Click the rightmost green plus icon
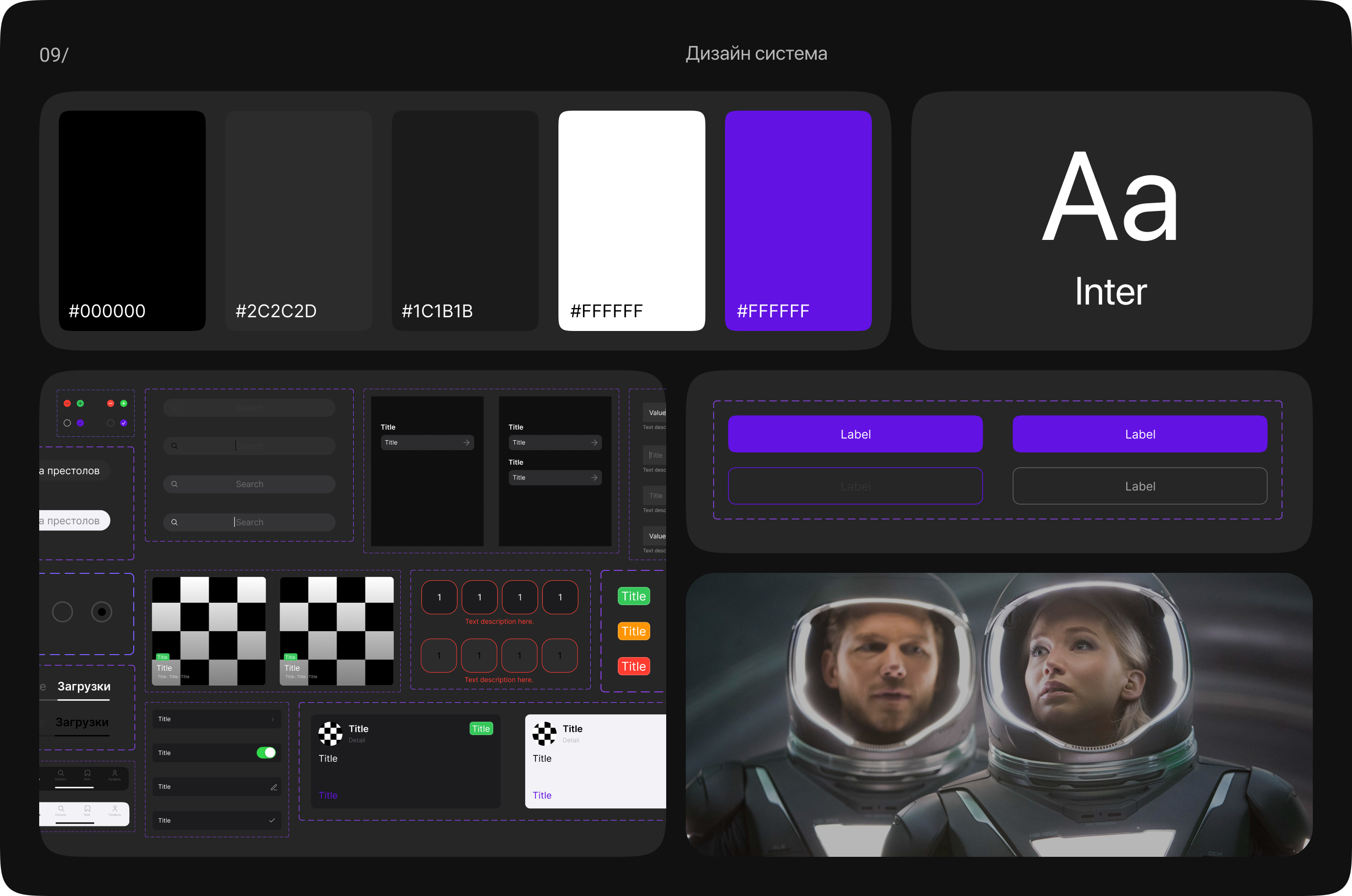1352x896 pixels. coord(123,403)
